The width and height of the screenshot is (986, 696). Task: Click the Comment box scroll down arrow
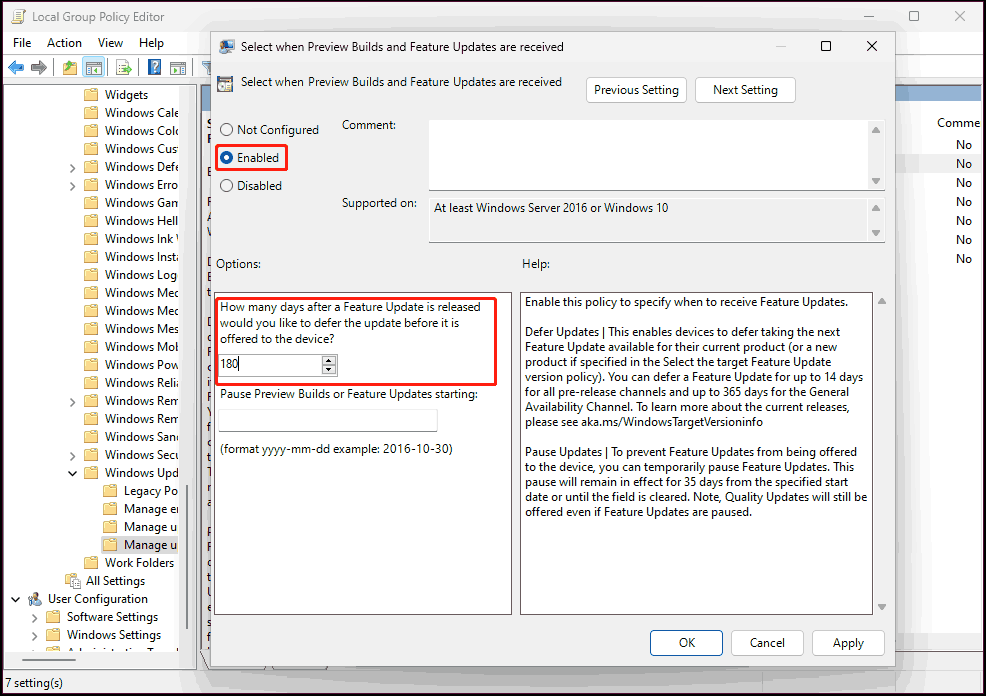point(876,181)
